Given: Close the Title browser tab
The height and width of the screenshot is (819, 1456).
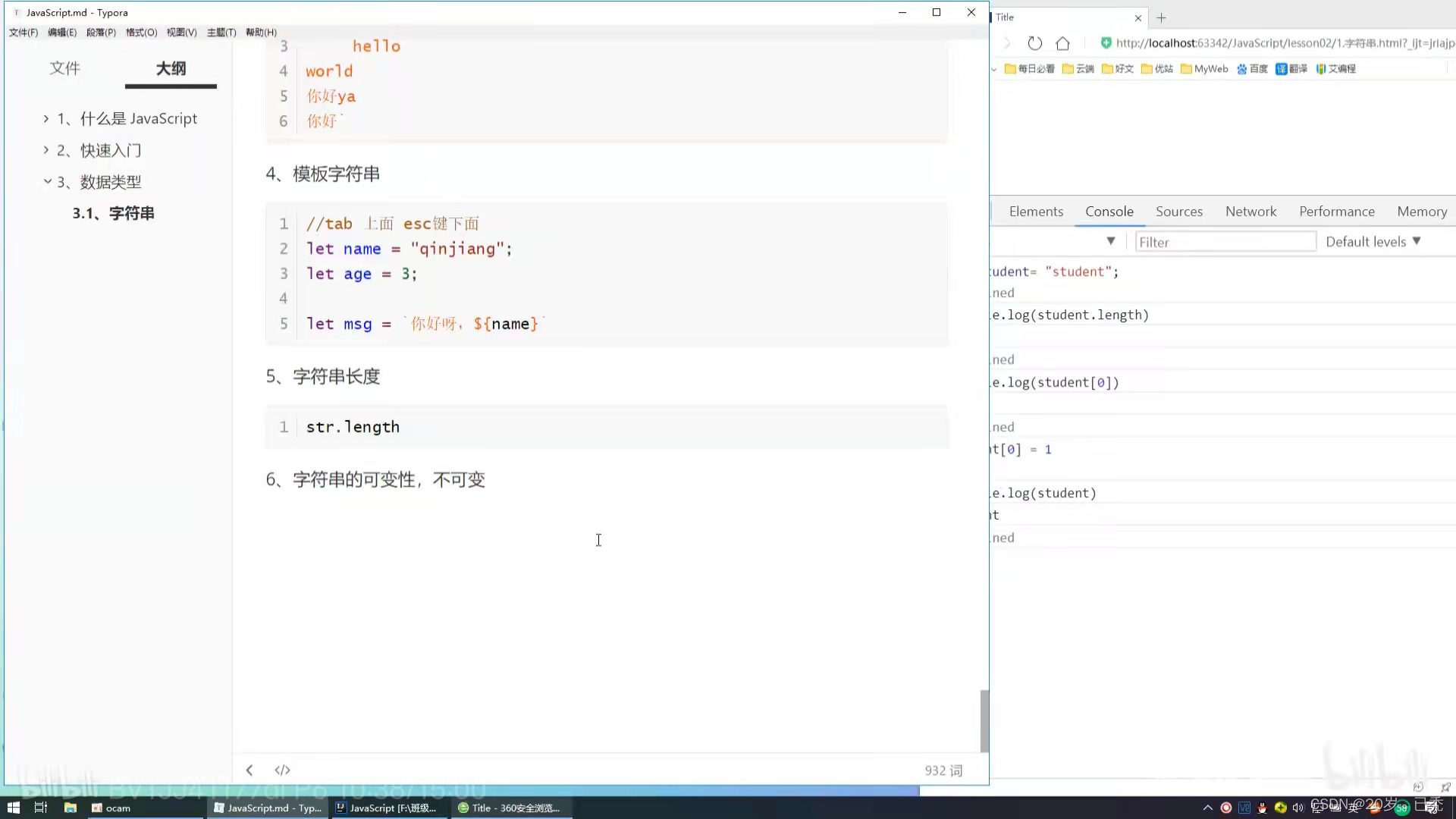Looking at the screenshot, I should point(1137,17).
